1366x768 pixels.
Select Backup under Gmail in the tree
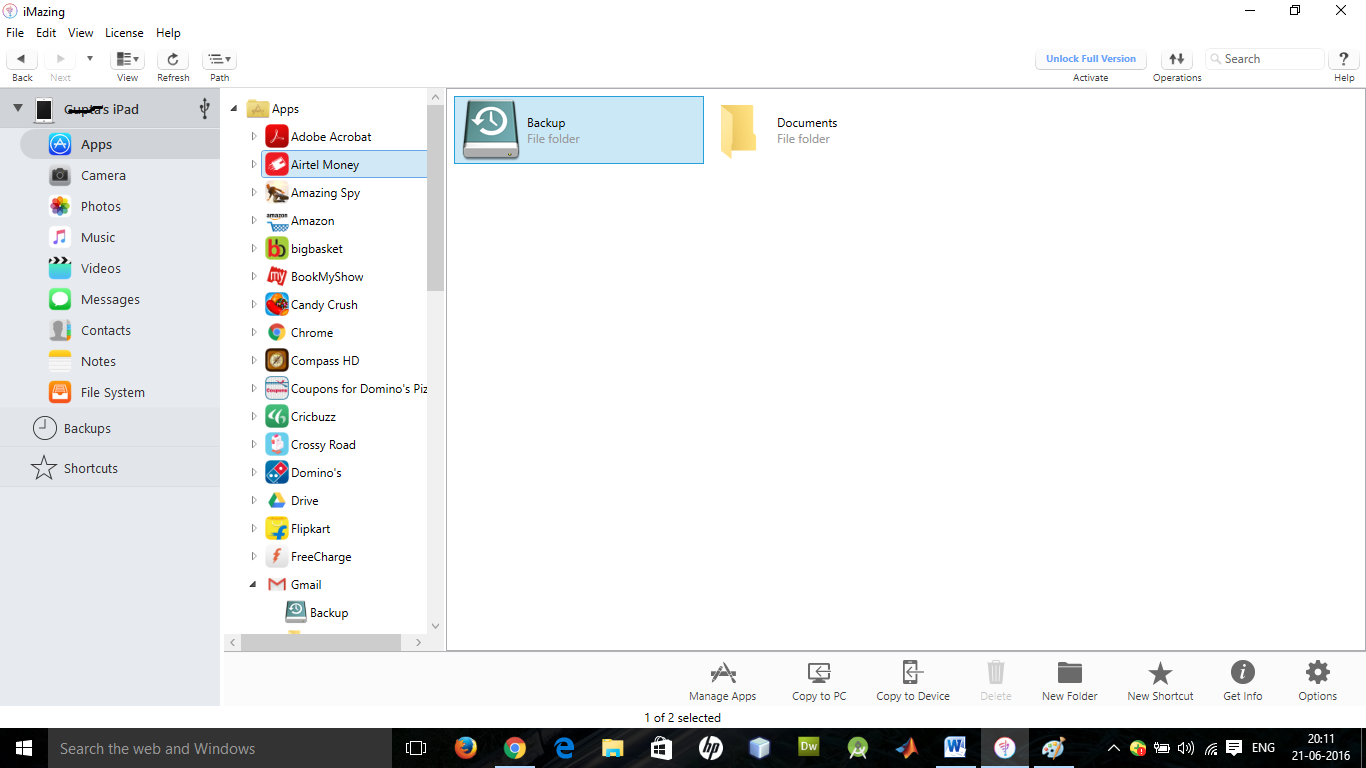[x=328, y=613]
